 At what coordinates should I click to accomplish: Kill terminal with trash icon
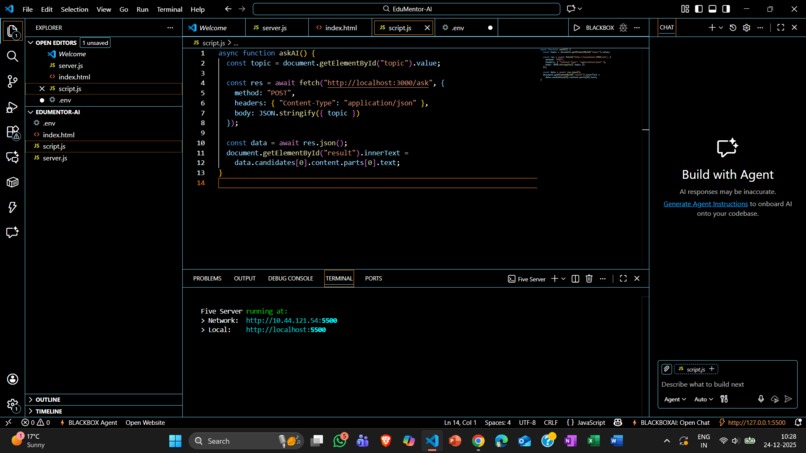coord(589,279)
